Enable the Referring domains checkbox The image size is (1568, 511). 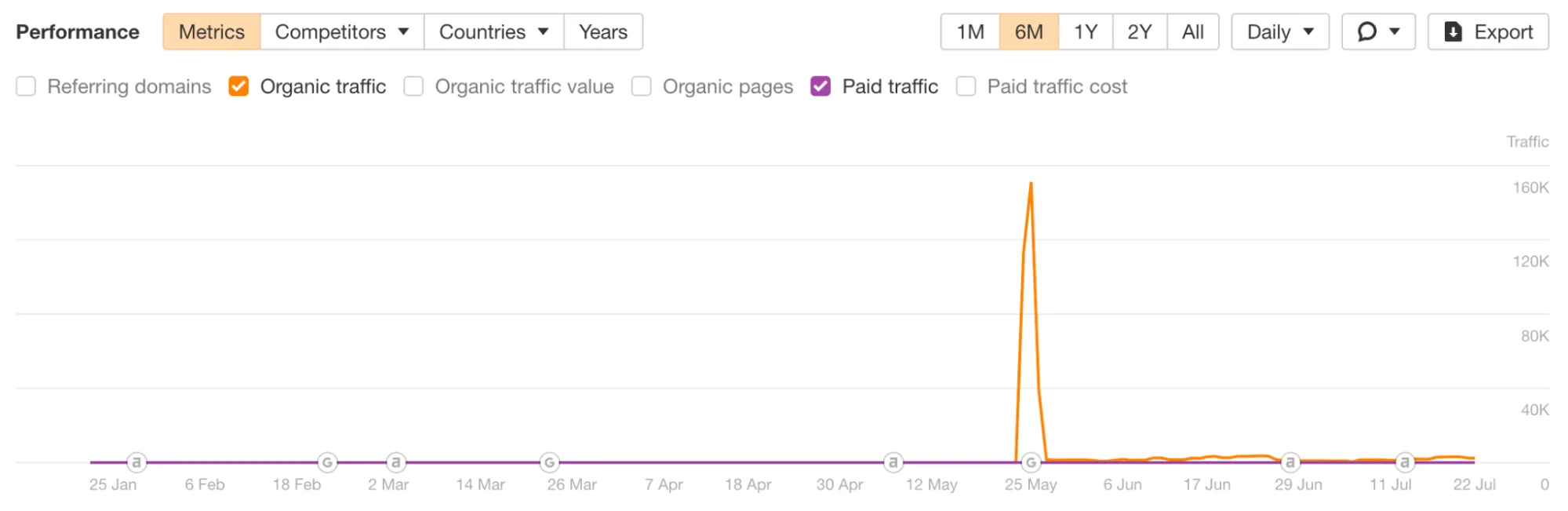(27, 86)
